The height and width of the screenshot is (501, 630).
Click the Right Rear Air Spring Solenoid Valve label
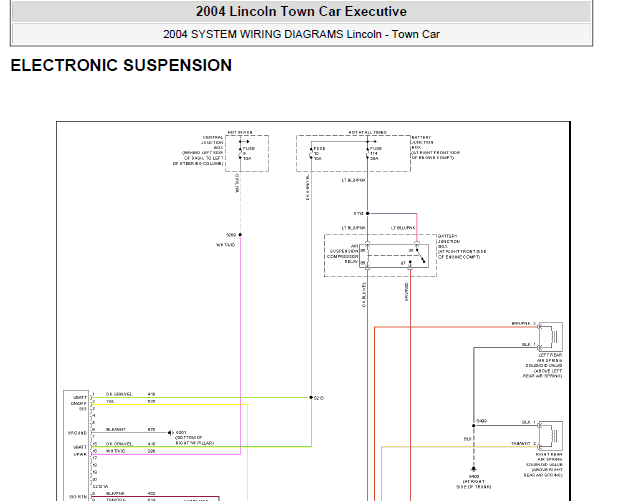[543, 464]
